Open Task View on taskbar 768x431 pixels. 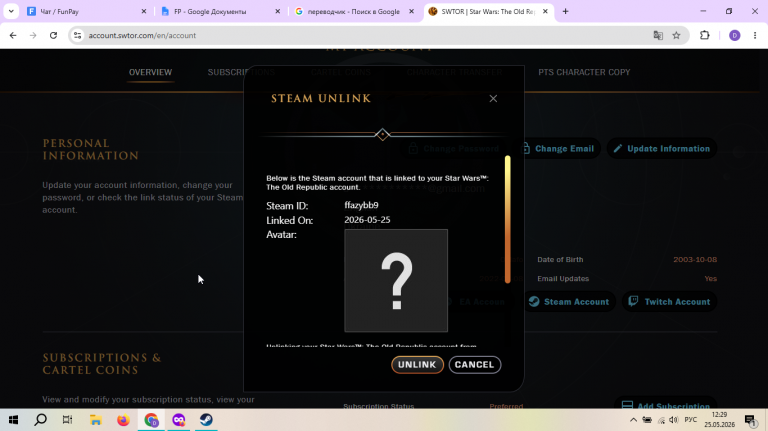click(68, 420)
